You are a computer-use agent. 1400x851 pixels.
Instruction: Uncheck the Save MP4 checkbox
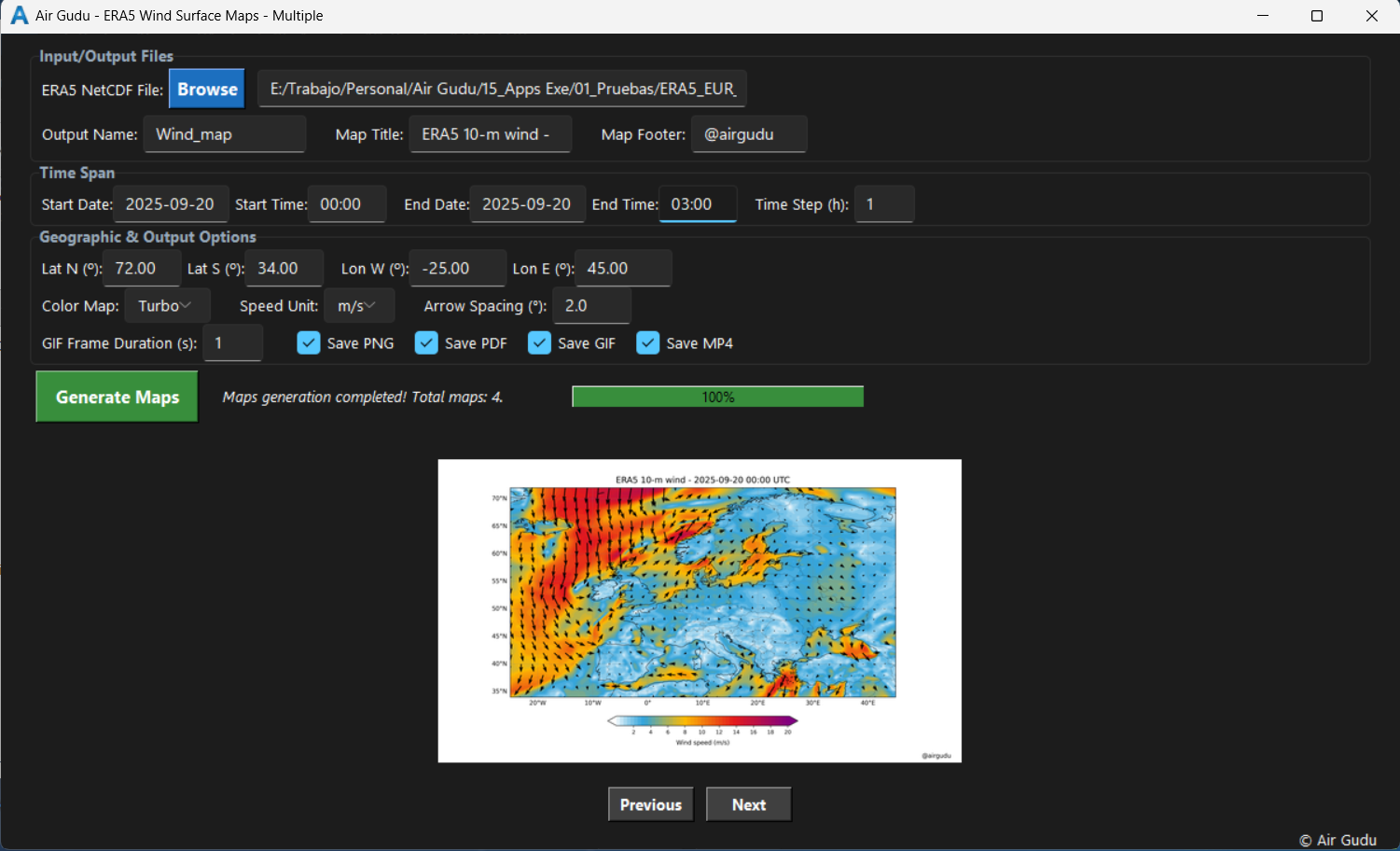tap(647, 343)
